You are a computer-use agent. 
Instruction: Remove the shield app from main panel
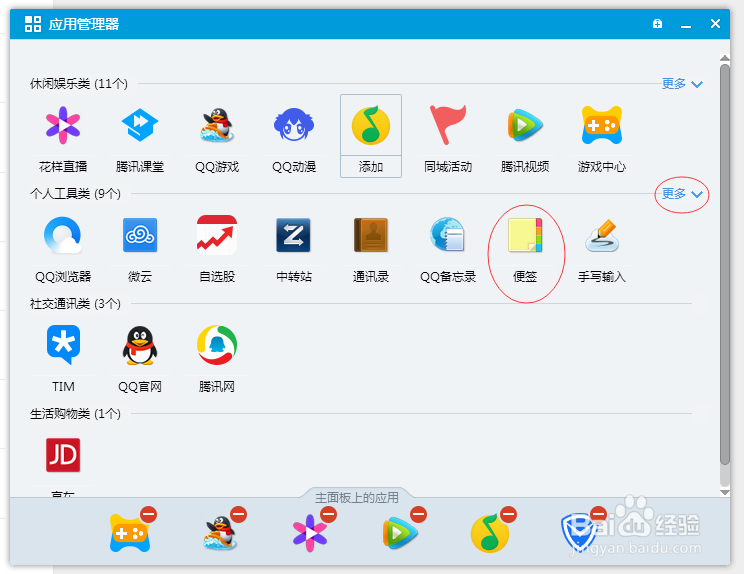(598, 515)
